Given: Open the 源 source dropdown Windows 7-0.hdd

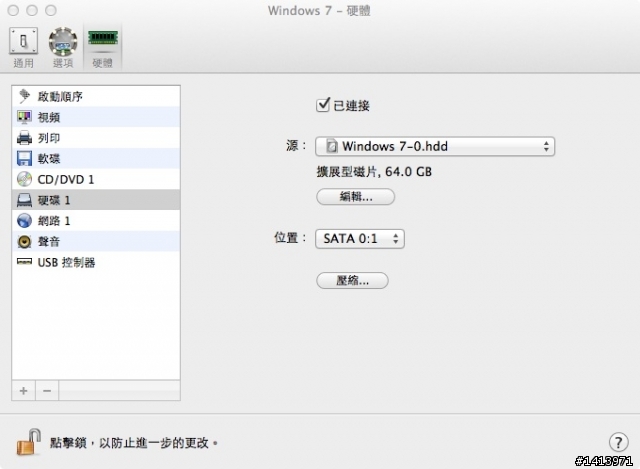Looking at the screenshot, I should click(435, 146).
